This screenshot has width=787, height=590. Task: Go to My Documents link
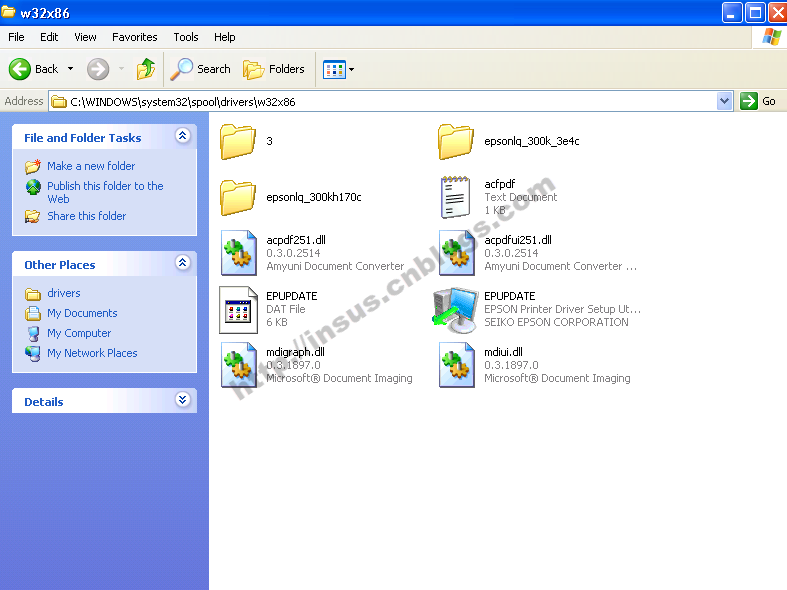point(82,313)
